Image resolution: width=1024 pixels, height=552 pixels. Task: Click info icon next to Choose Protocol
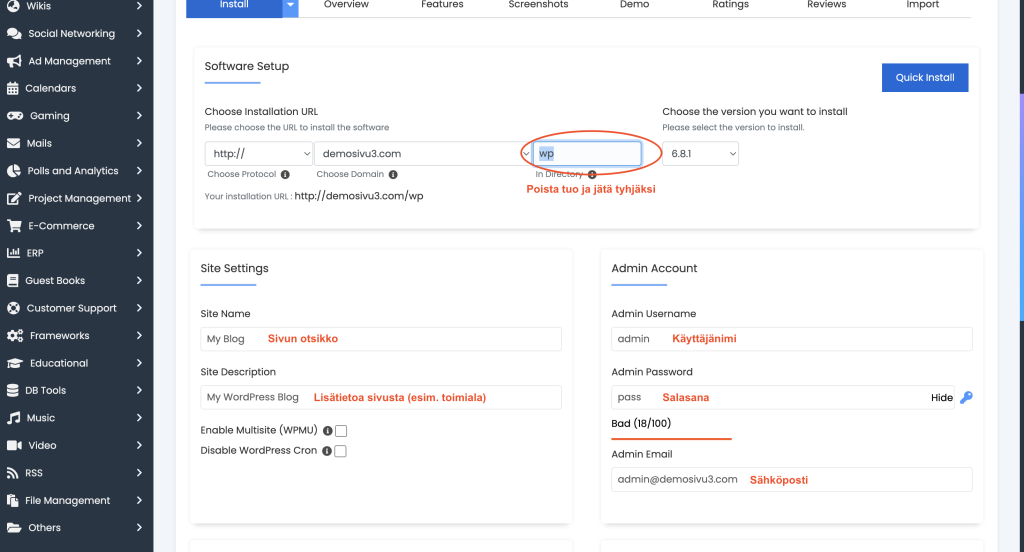click(285, 175)
